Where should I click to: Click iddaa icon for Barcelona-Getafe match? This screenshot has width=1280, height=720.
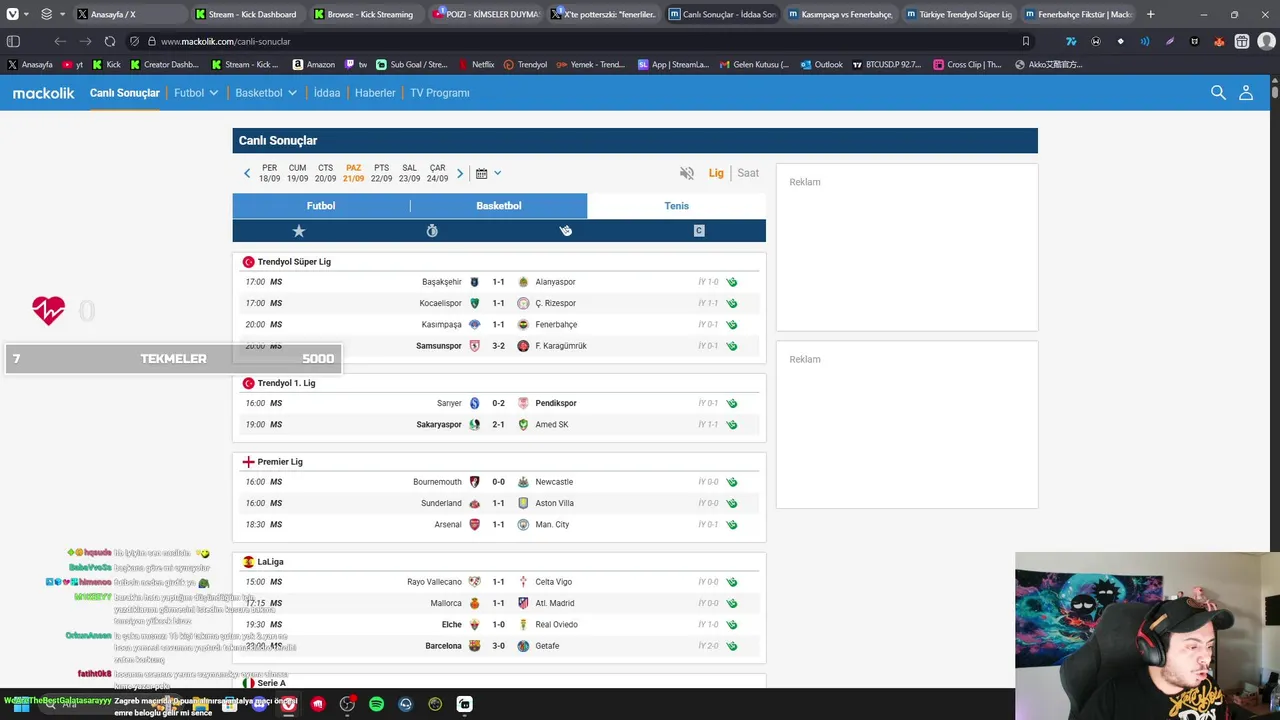(x=732, y=646)
